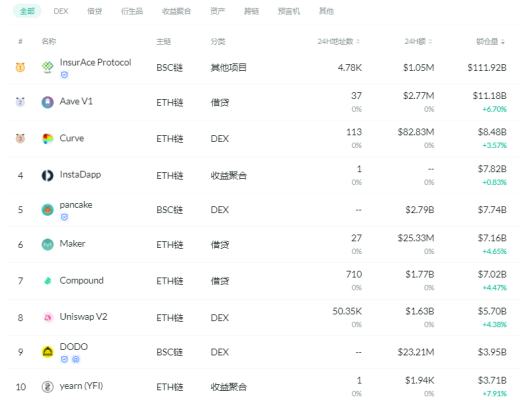Click the Curve rainbow logo icon
The width and height of the screenshot is (520, 400).
48,138
